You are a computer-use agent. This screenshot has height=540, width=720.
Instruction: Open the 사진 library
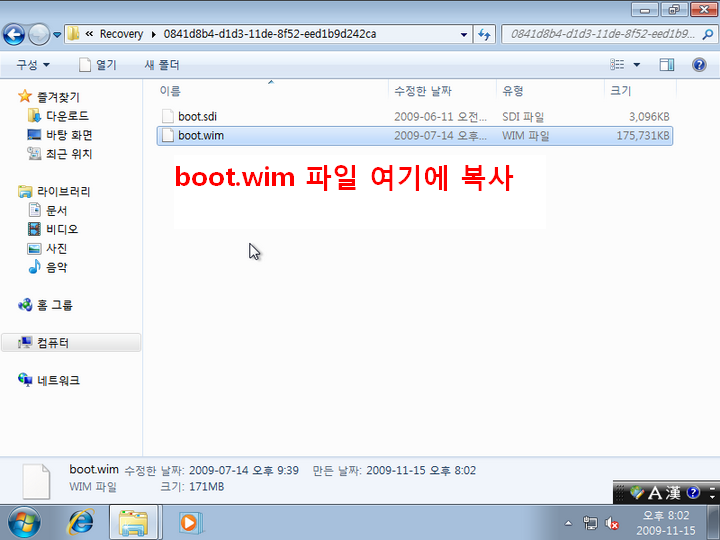56,248
